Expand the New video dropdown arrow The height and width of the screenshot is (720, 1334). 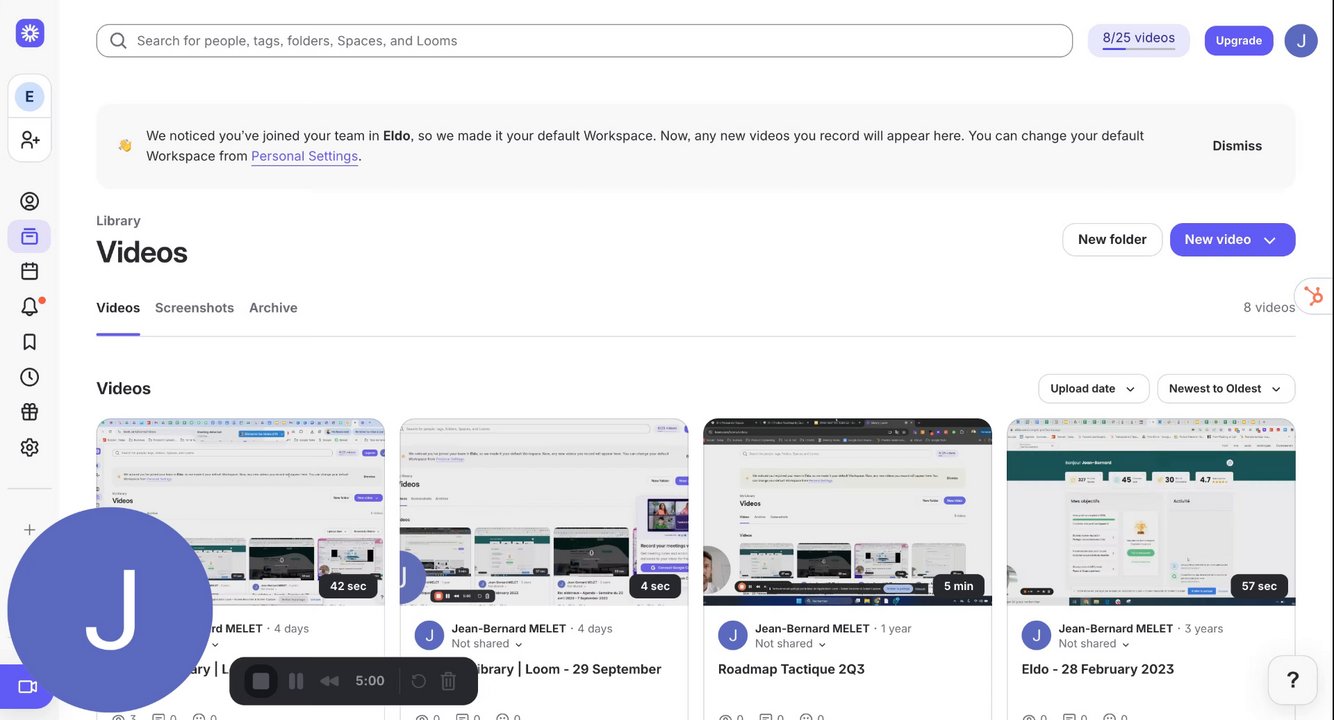(x=1270, y=240)
